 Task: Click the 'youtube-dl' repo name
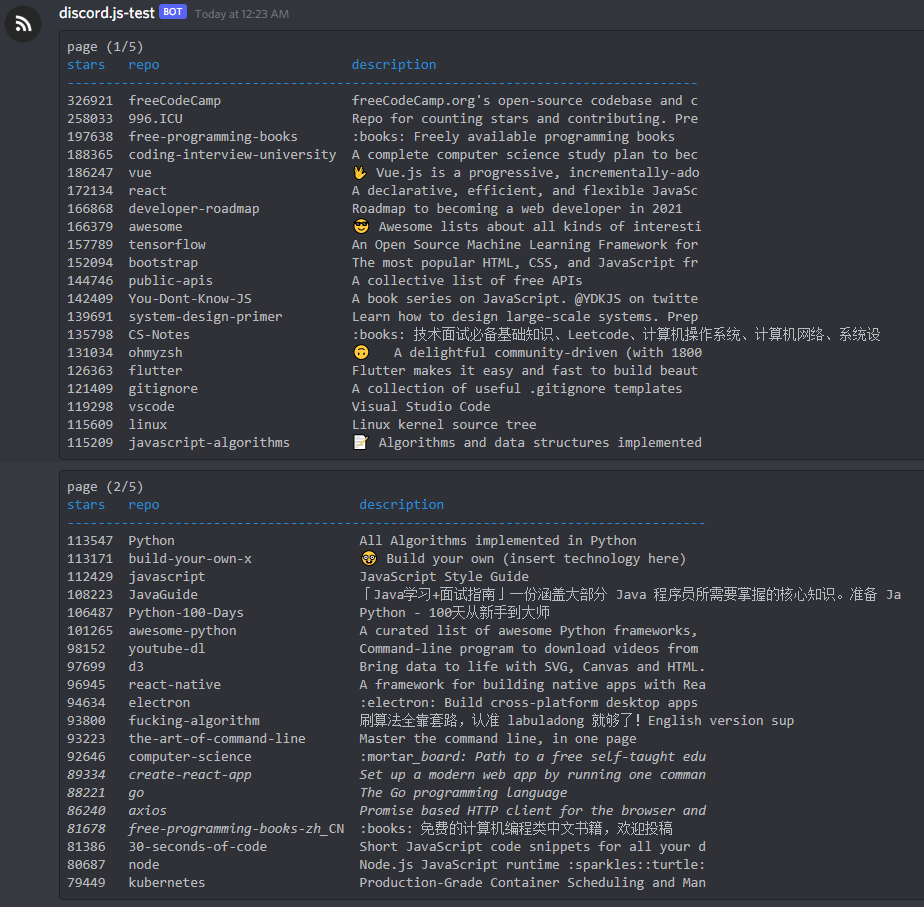tap(167, 649)
